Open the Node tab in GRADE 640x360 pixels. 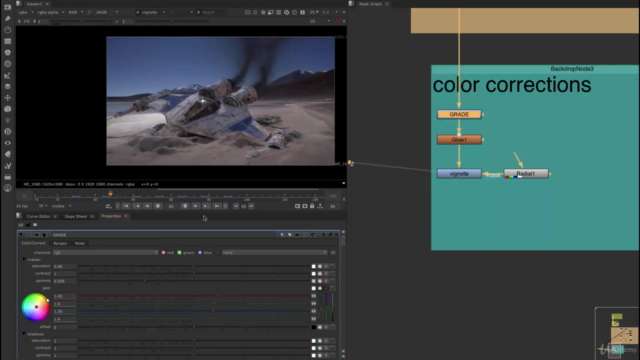coord(80,243)
